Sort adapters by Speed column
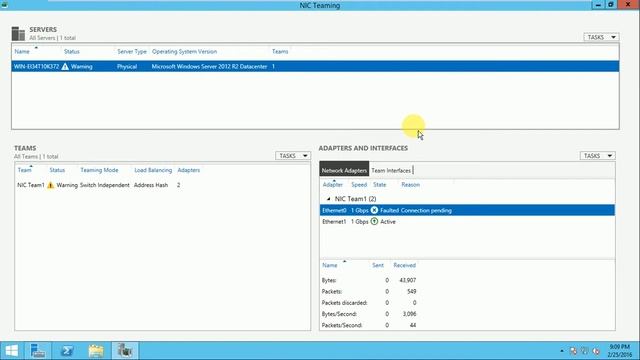 pos(359,185)
